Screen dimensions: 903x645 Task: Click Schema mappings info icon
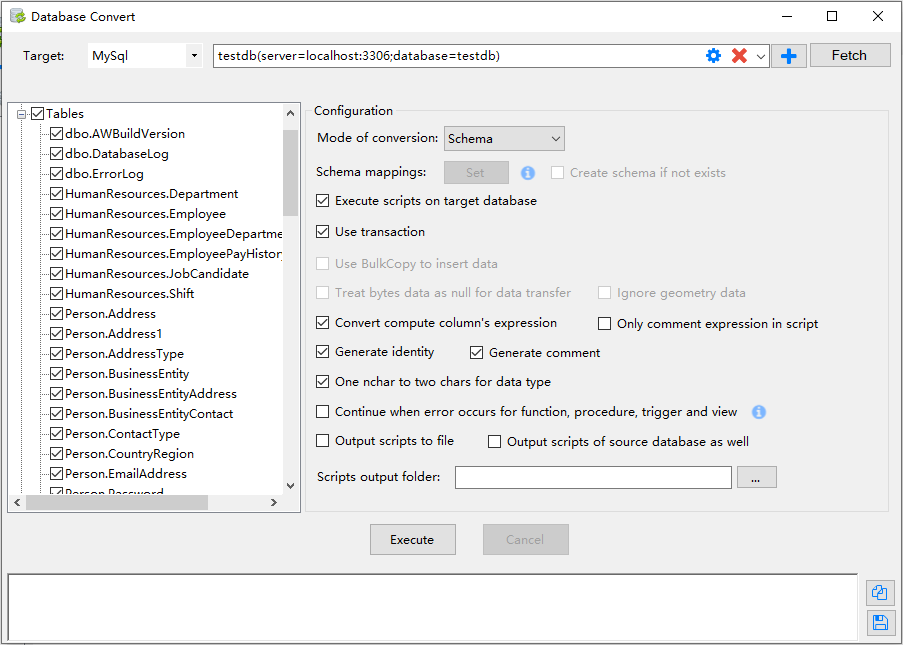[528, 173]
